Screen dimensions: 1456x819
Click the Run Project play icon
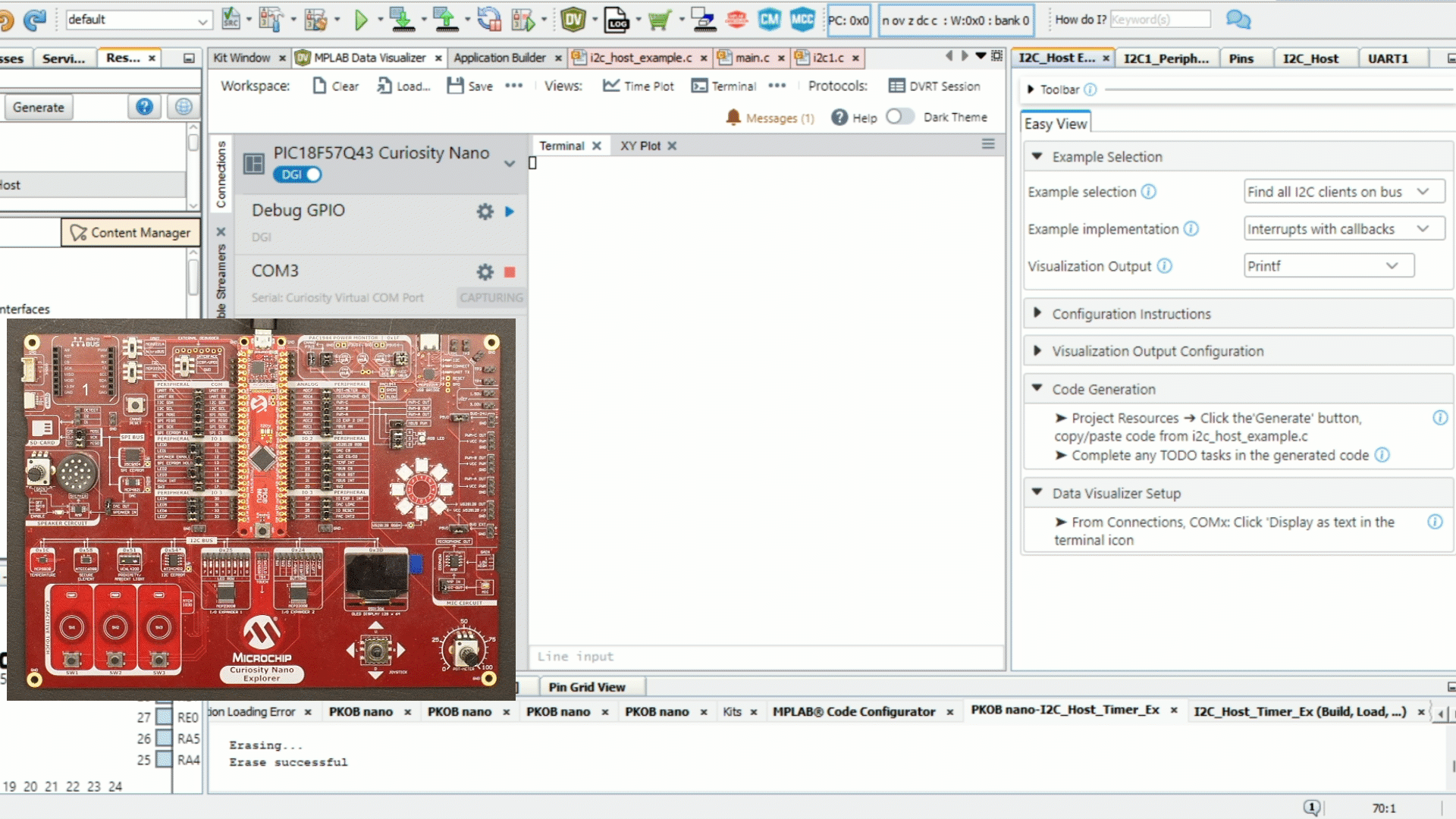[361, 20]
